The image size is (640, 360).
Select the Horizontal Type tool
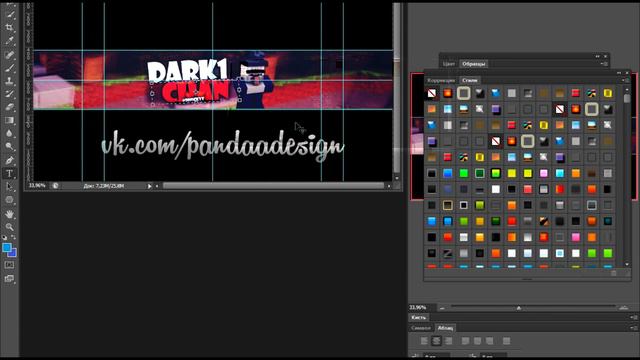pyautogui.click(x=9, y=173)
